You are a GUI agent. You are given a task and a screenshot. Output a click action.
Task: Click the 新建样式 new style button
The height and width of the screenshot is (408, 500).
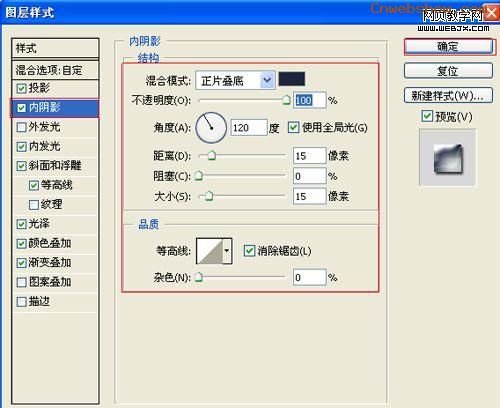point(448,96)
